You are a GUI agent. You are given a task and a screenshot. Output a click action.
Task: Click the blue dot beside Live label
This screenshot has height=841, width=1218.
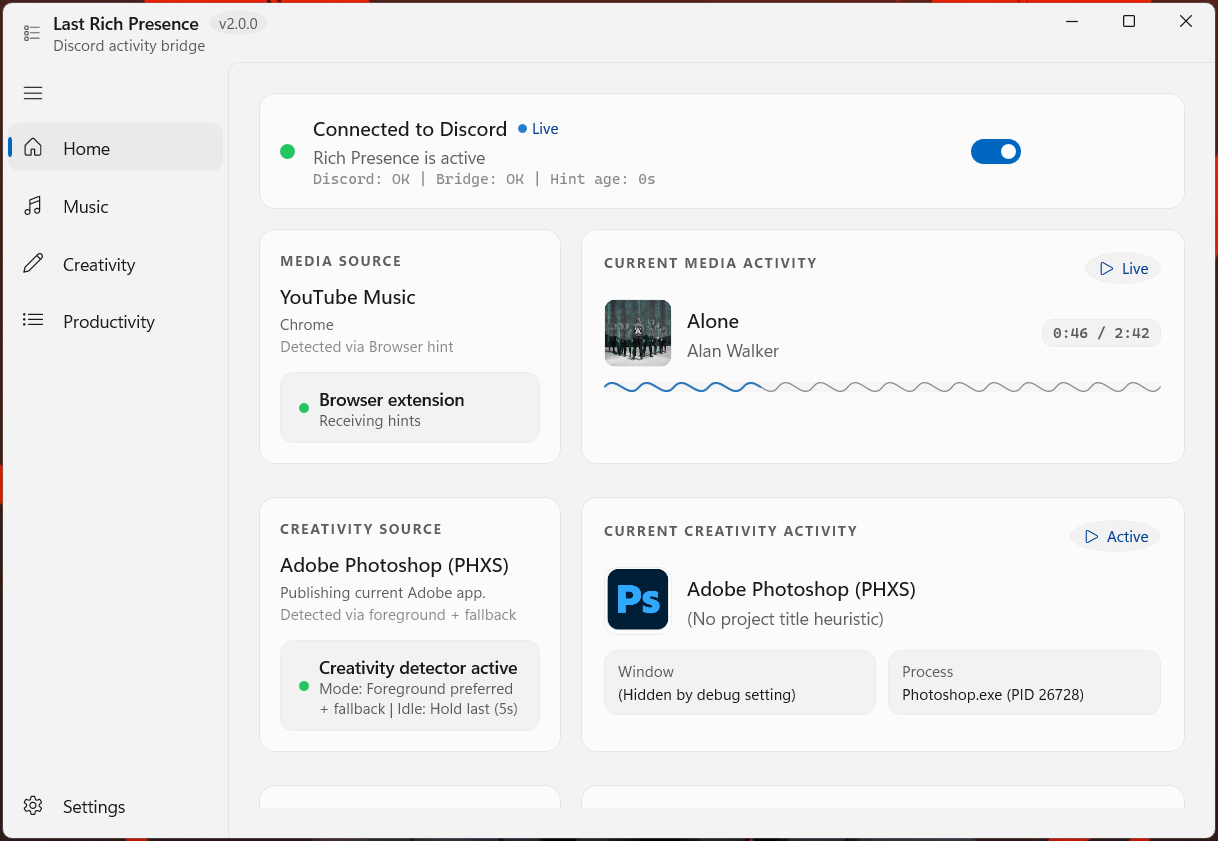(x=522, y=129)
